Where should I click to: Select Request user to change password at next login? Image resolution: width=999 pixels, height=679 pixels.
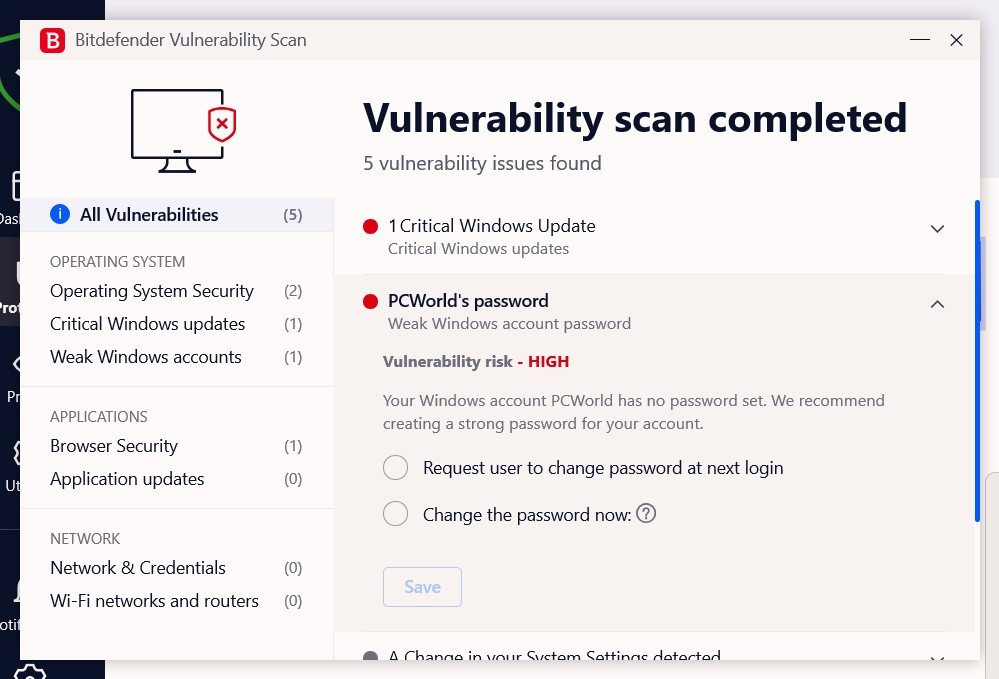395,467
